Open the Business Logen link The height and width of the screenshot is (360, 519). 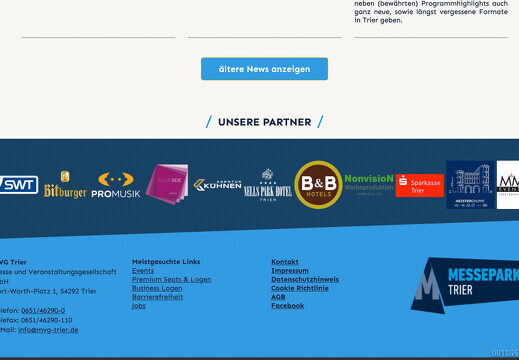[157, 288]
